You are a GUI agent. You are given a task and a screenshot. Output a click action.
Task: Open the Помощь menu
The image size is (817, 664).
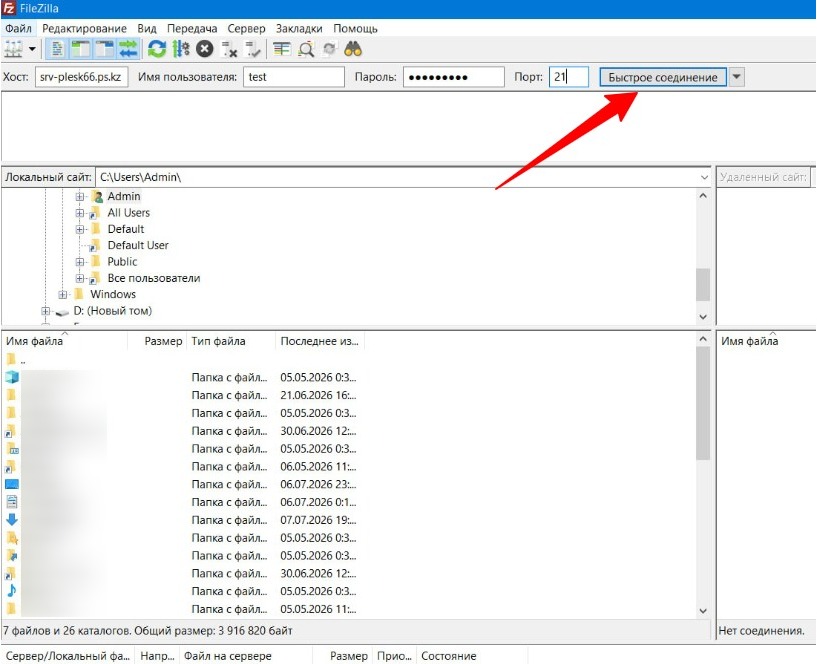click(355, 29)
